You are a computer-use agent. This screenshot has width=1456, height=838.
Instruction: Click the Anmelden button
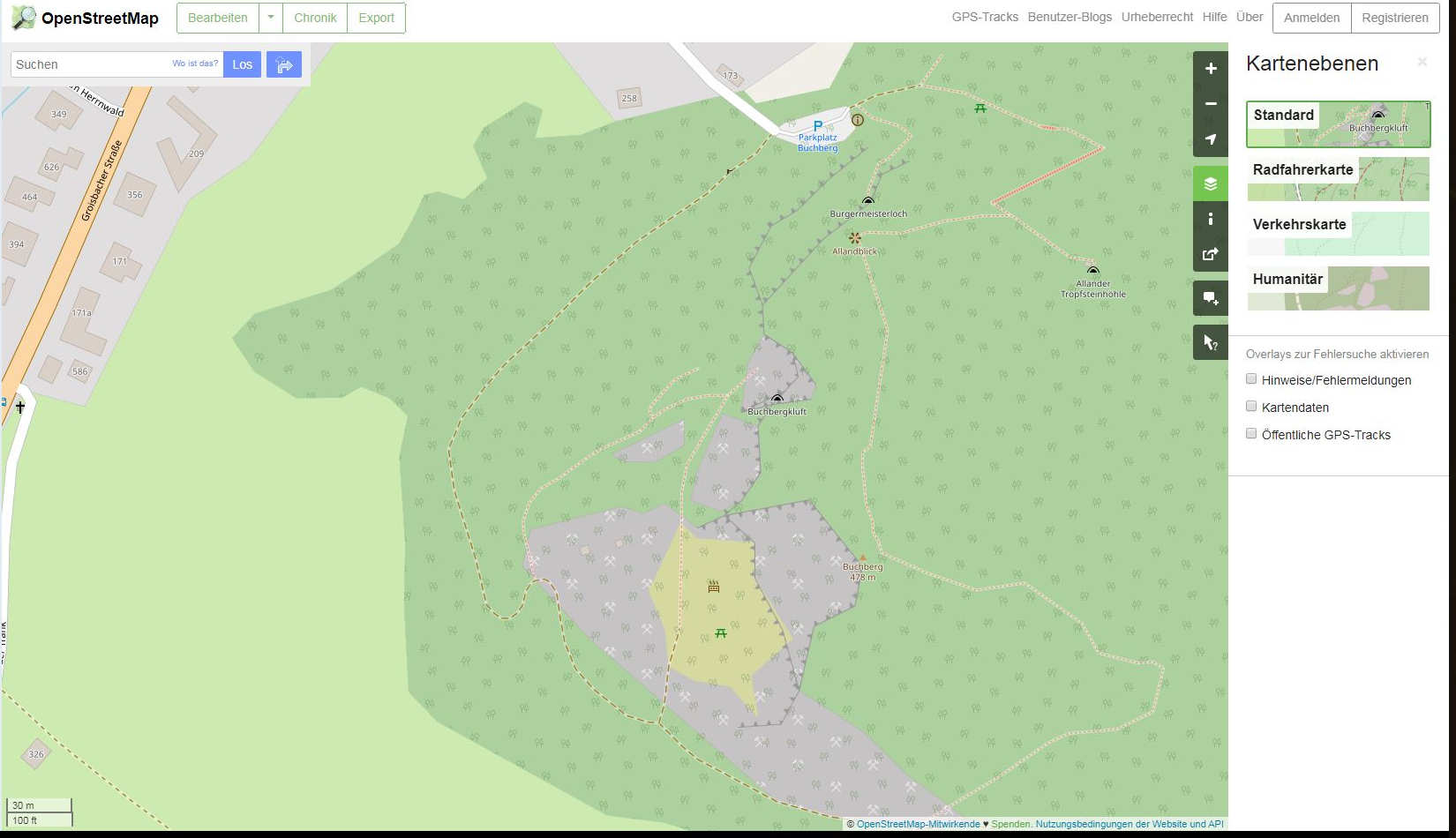1311,18
